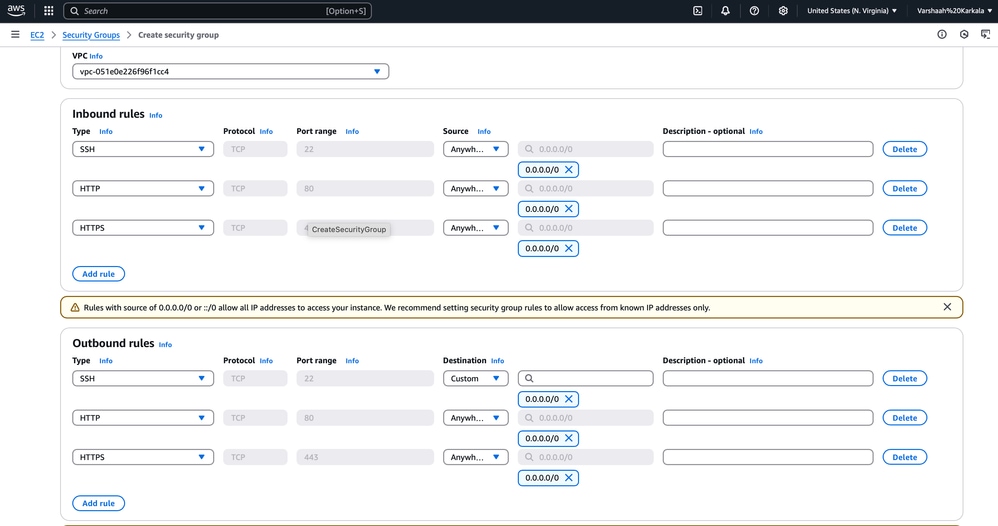
Task: Open inbound Protocol Info link
Action: [x=266, y=131]
